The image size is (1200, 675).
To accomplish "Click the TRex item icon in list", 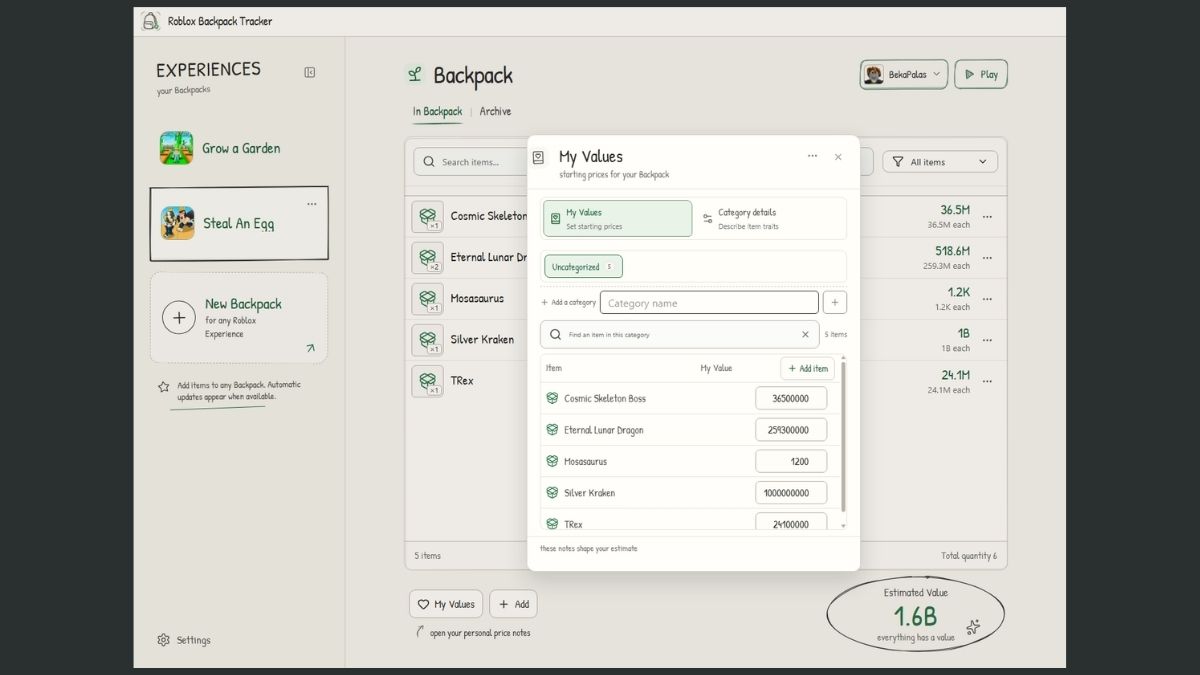I will [428, 381].
